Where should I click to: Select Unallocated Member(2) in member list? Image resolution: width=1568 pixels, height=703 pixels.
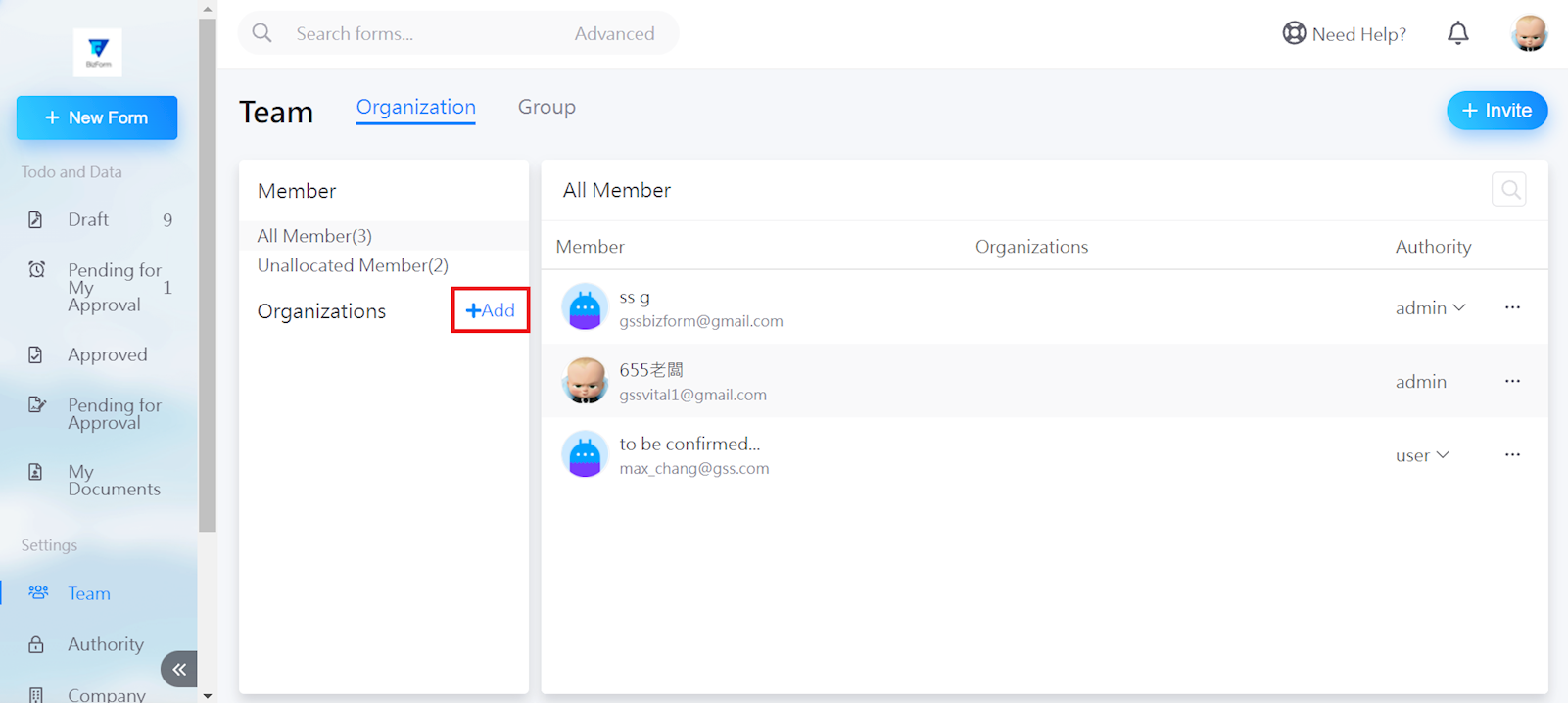353,265
